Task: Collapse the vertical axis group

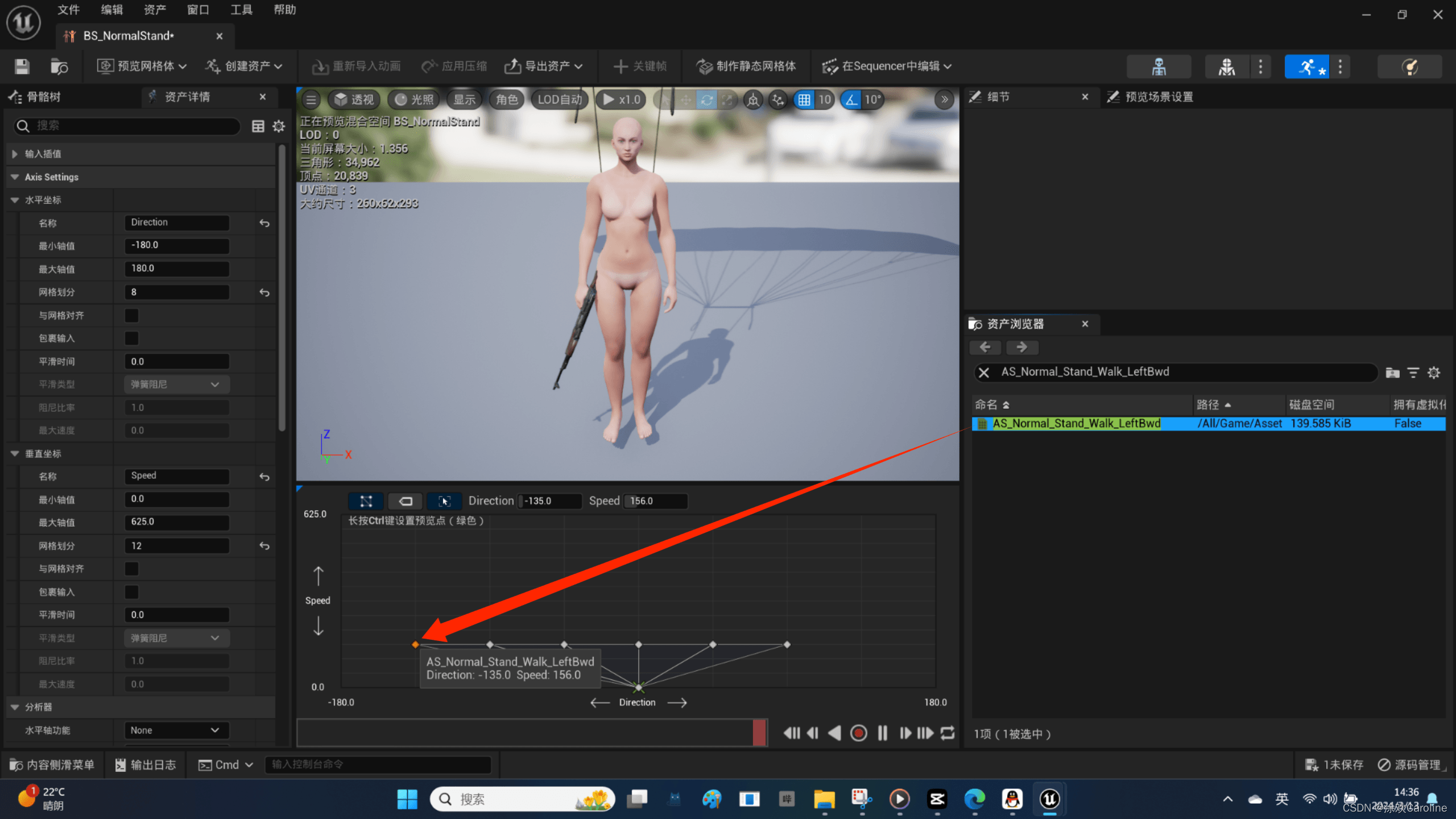Action: (x=15, y=454)
